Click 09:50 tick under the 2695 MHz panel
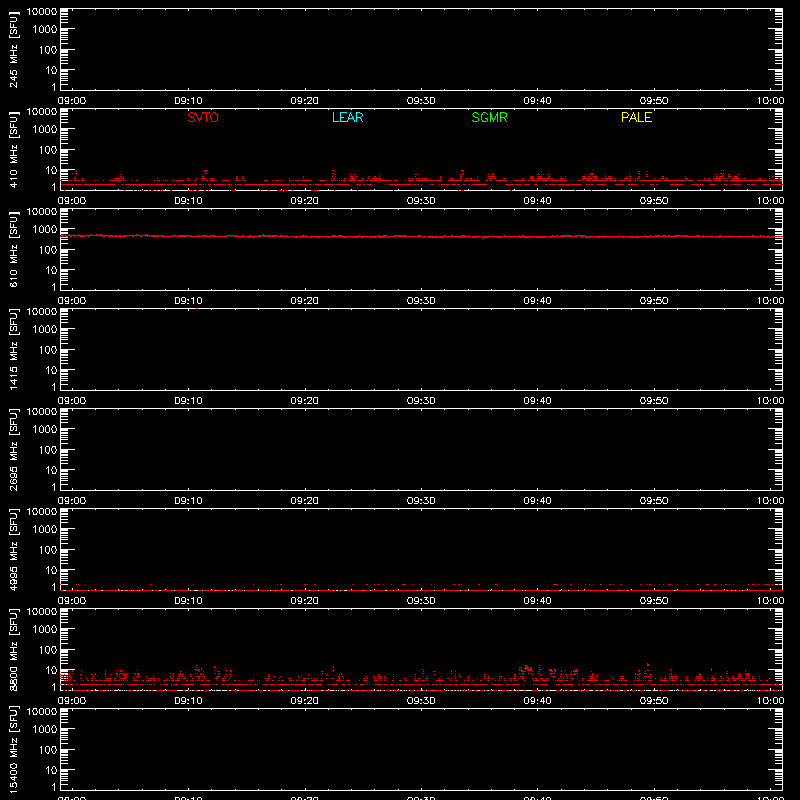800x800 pixels. pyautogui.click(x=654, y=501)
